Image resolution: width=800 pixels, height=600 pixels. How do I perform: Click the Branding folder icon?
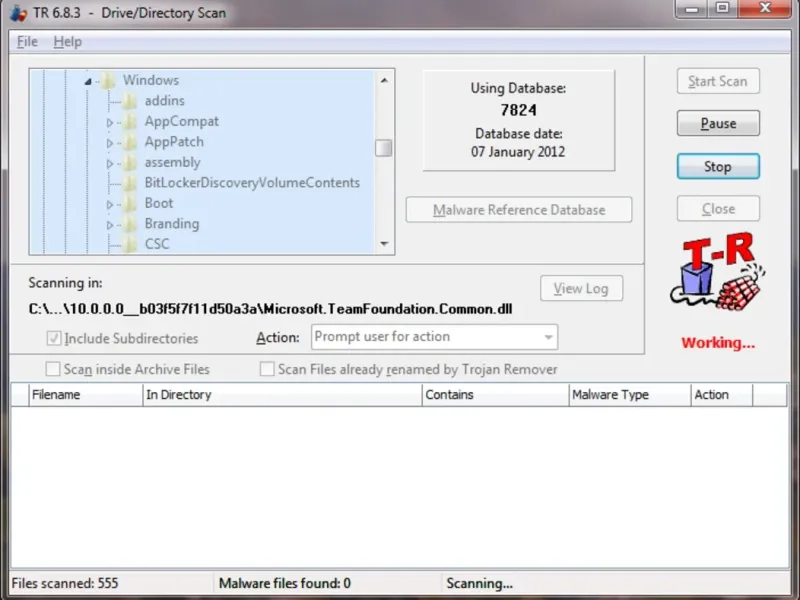[x=130, y=223]
